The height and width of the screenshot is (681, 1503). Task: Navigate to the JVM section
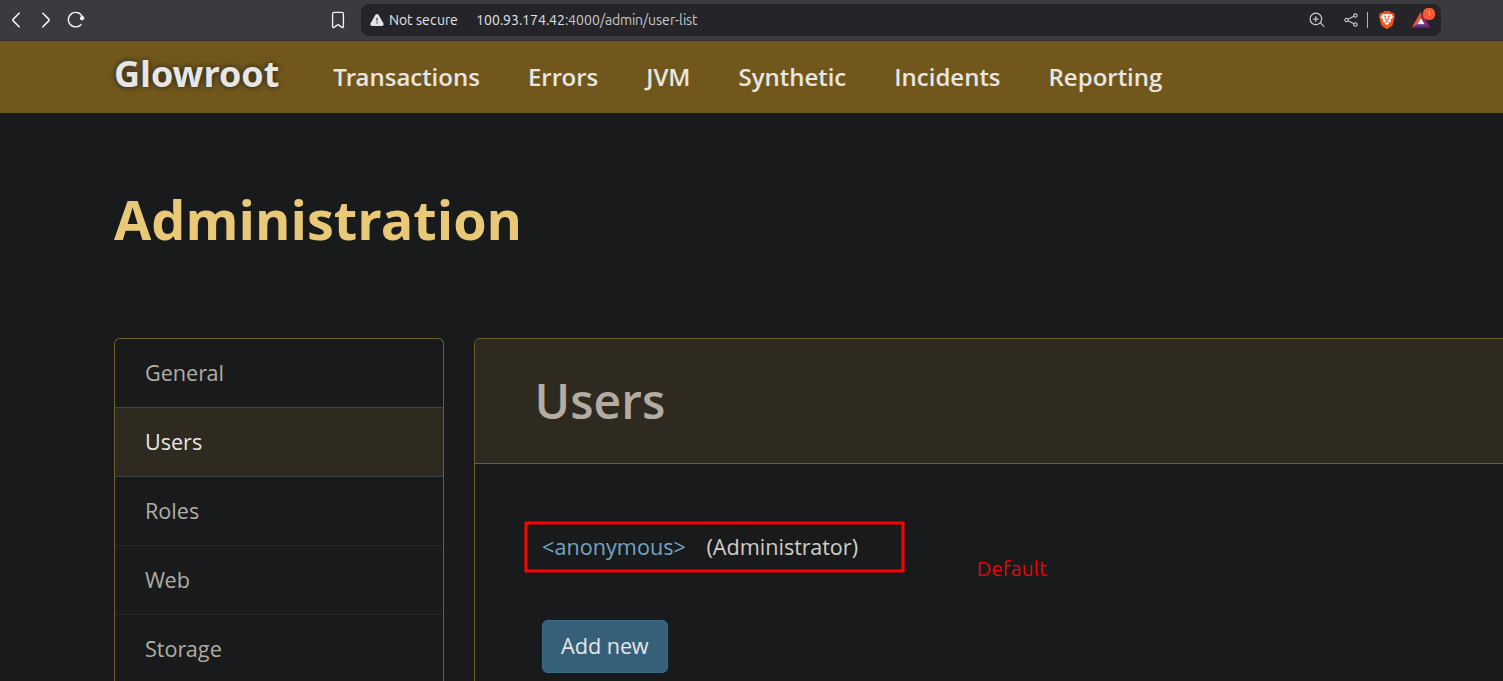[667, 78]
